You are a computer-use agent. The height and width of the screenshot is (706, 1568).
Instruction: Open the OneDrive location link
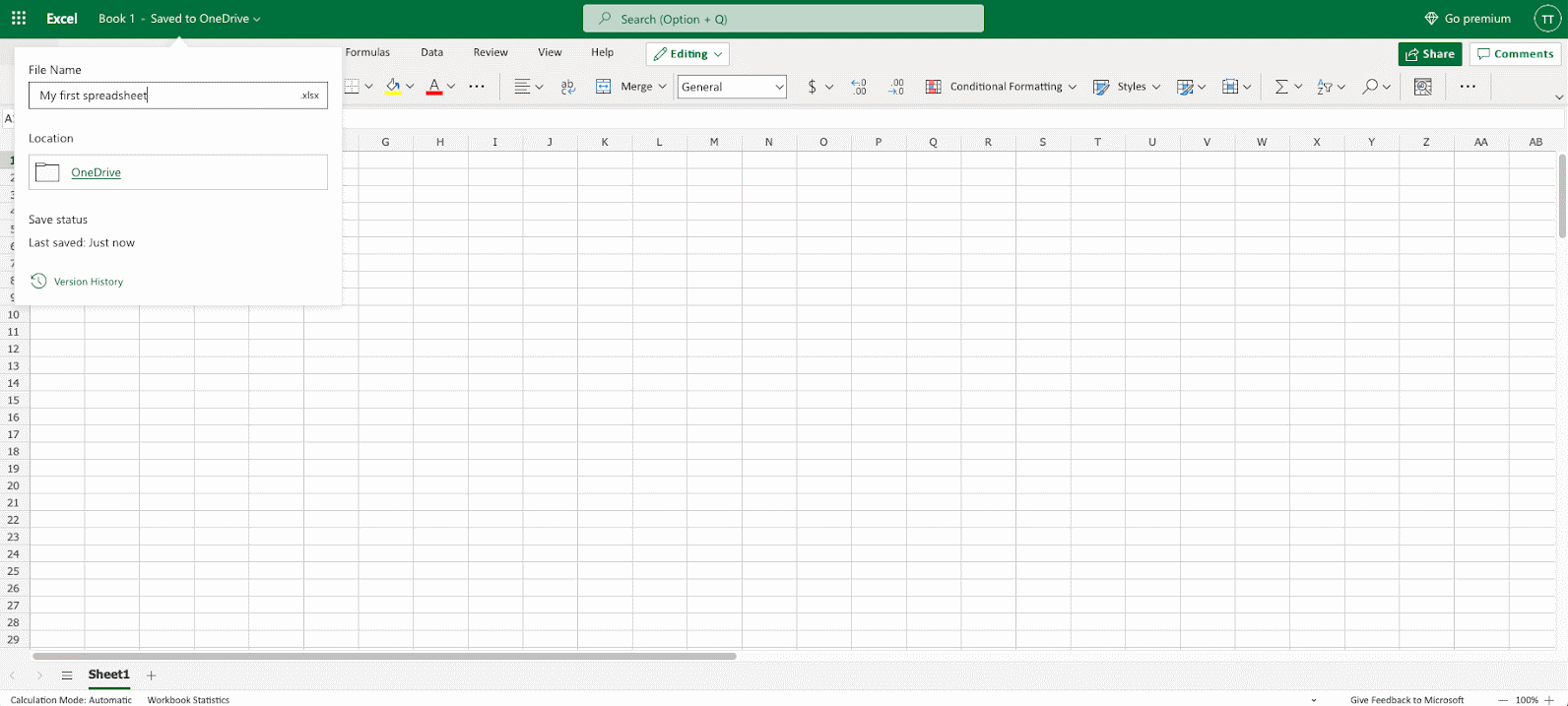96,173
